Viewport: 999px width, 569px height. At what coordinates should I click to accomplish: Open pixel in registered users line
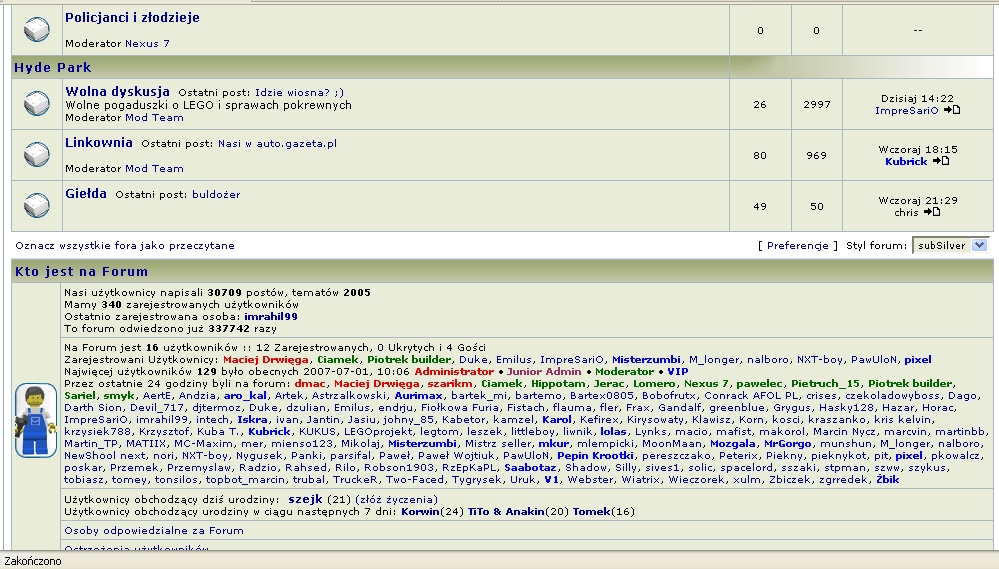[917, 359]
